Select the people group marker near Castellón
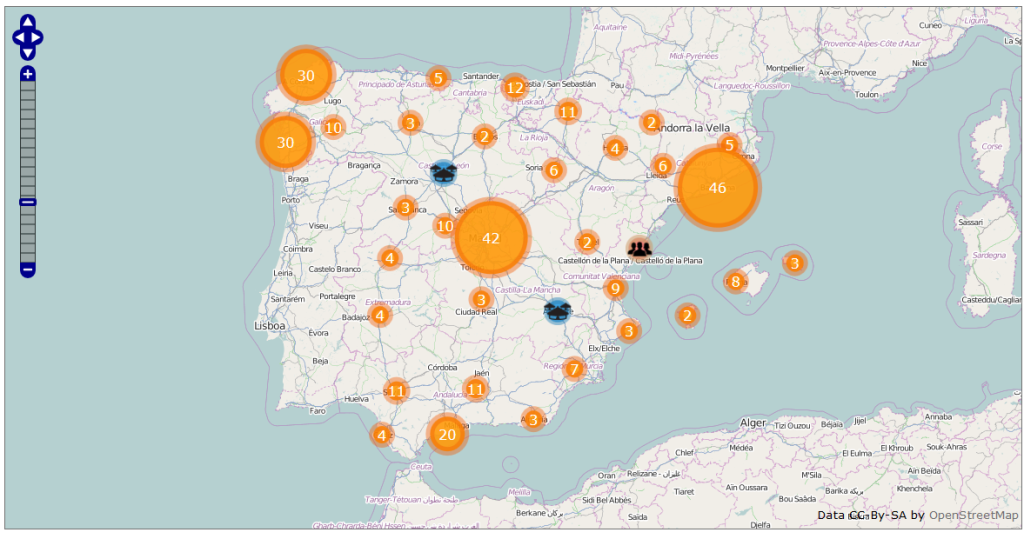The width and height of the screenshot is (1024, 539). 639,248
